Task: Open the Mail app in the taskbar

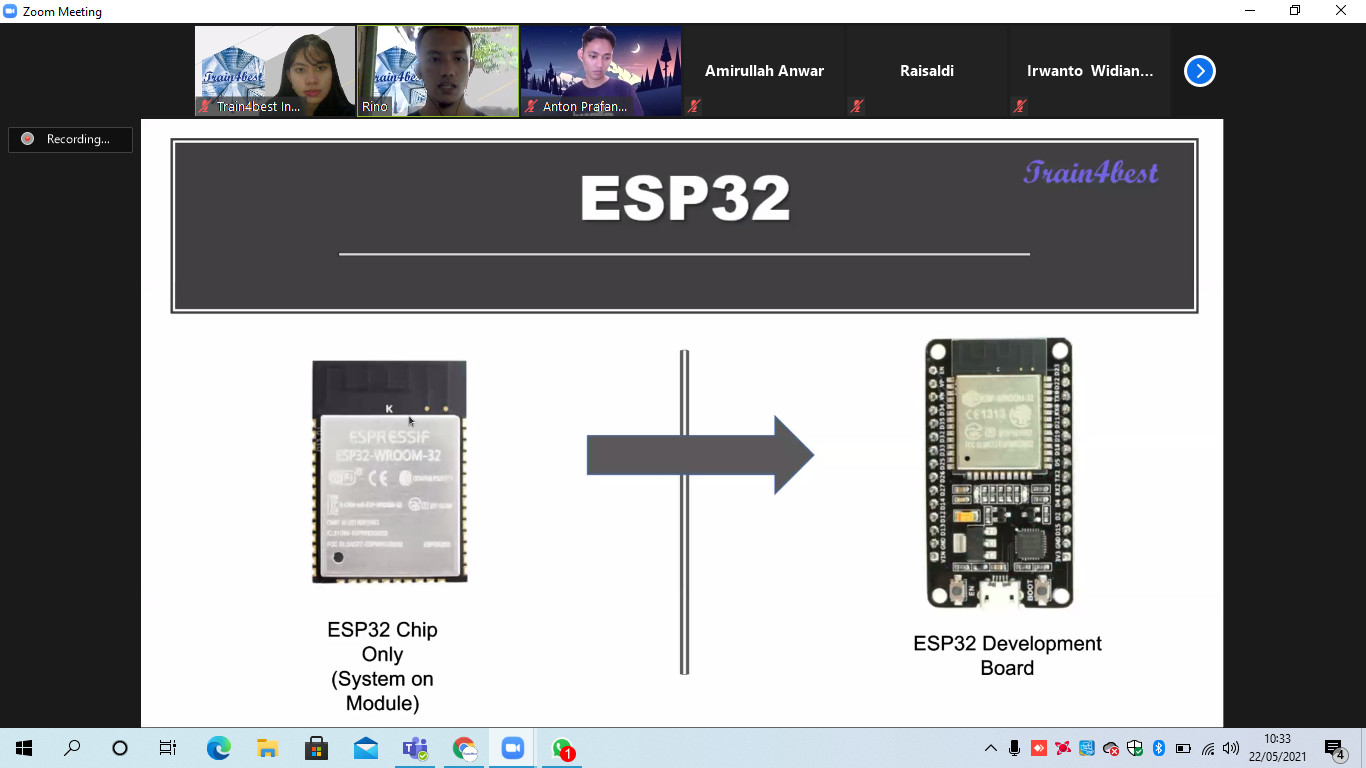Action: [x=366, y=748]
